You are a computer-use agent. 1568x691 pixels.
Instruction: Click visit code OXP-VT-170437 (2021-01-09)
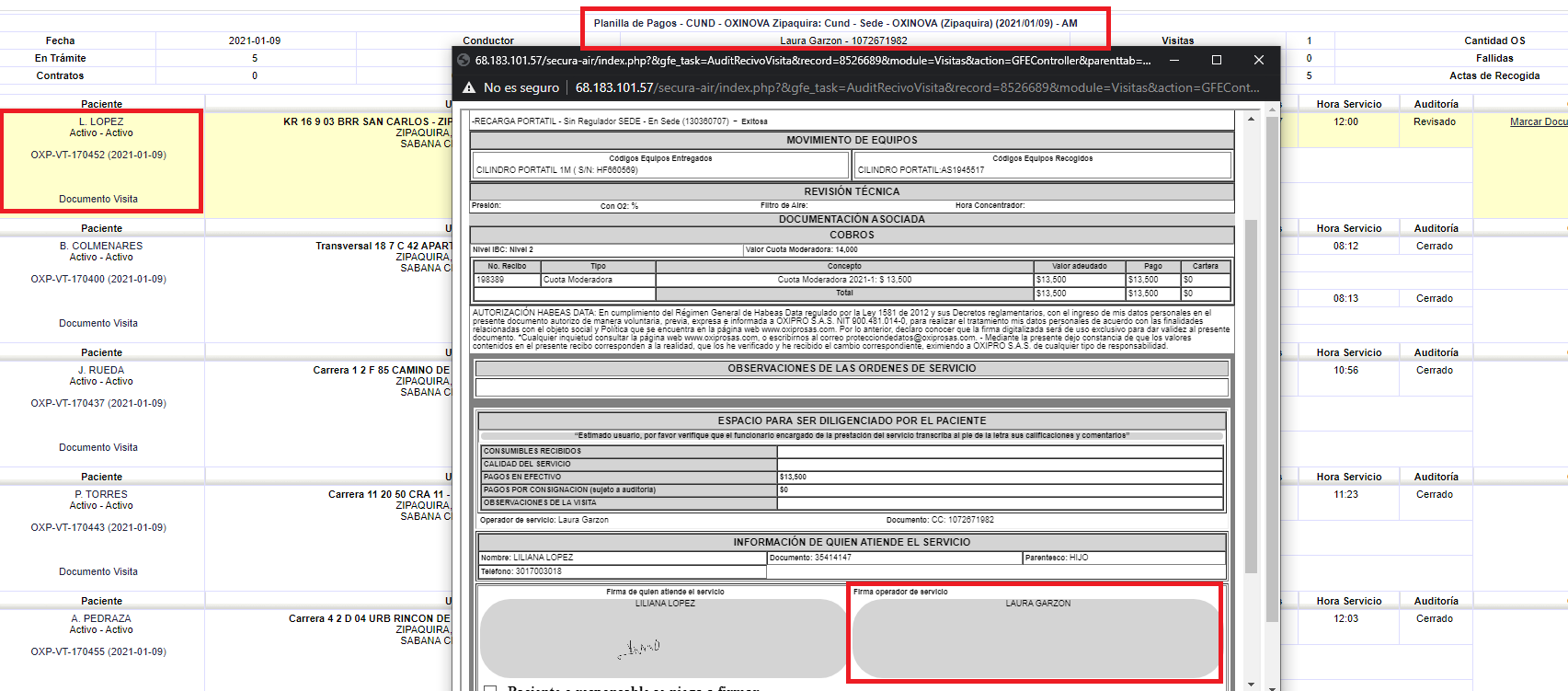98,403
